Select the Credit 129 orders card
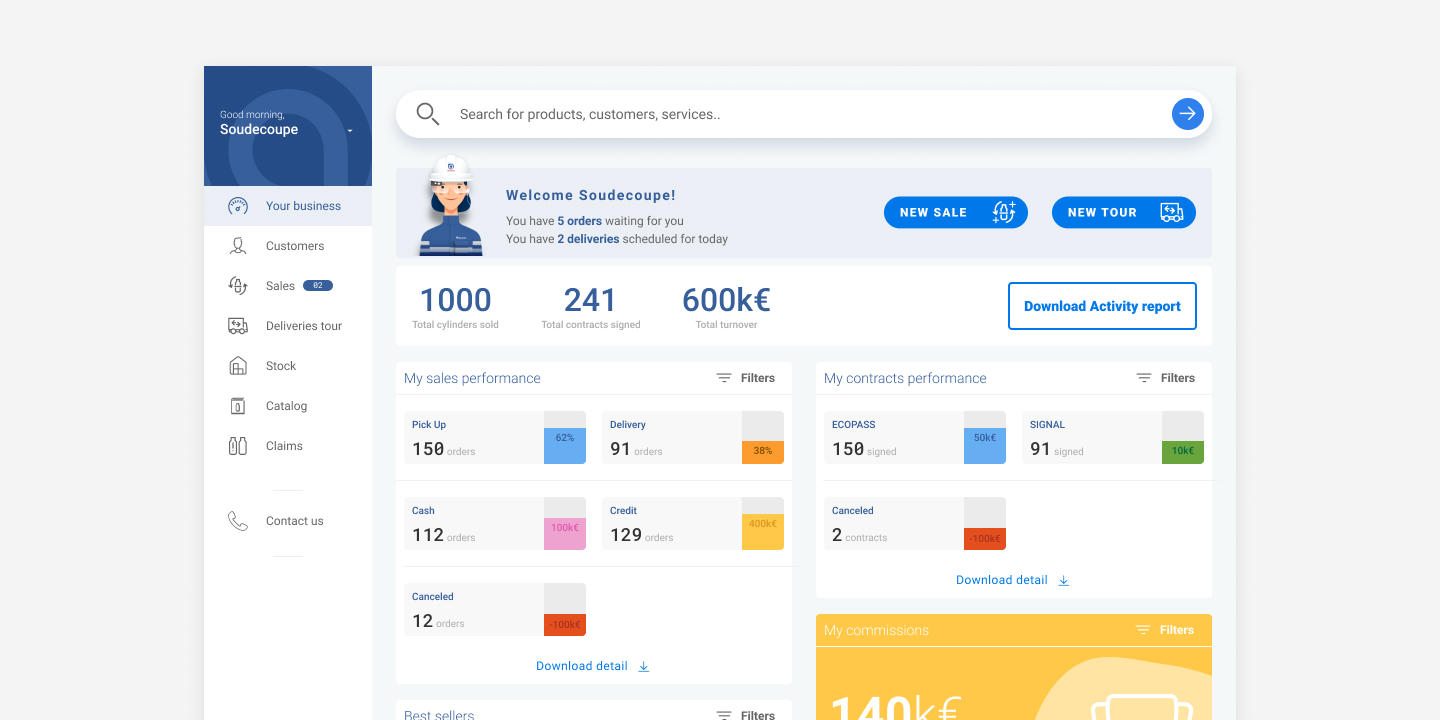The width and height of the screenshot is (1440, 720). [x=693, y=524]
